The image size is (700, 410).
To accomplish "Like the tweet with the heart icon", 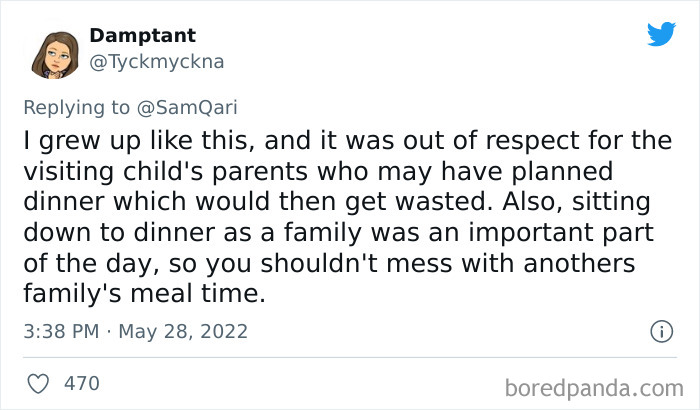I will tap(38, 382).
